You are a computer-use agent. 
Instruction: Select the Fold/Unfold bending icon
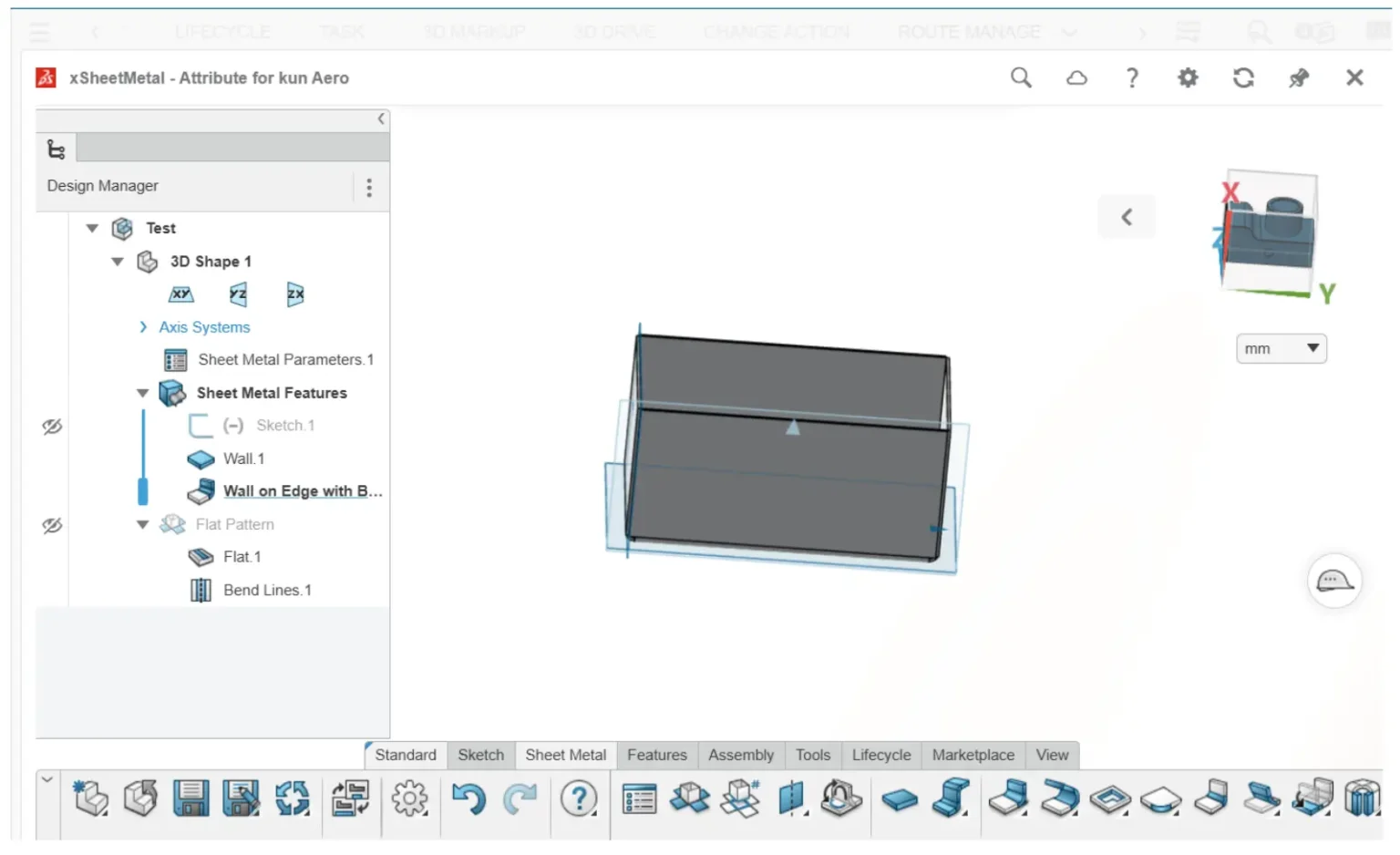pyautogui.click(x=1312, y=798)
